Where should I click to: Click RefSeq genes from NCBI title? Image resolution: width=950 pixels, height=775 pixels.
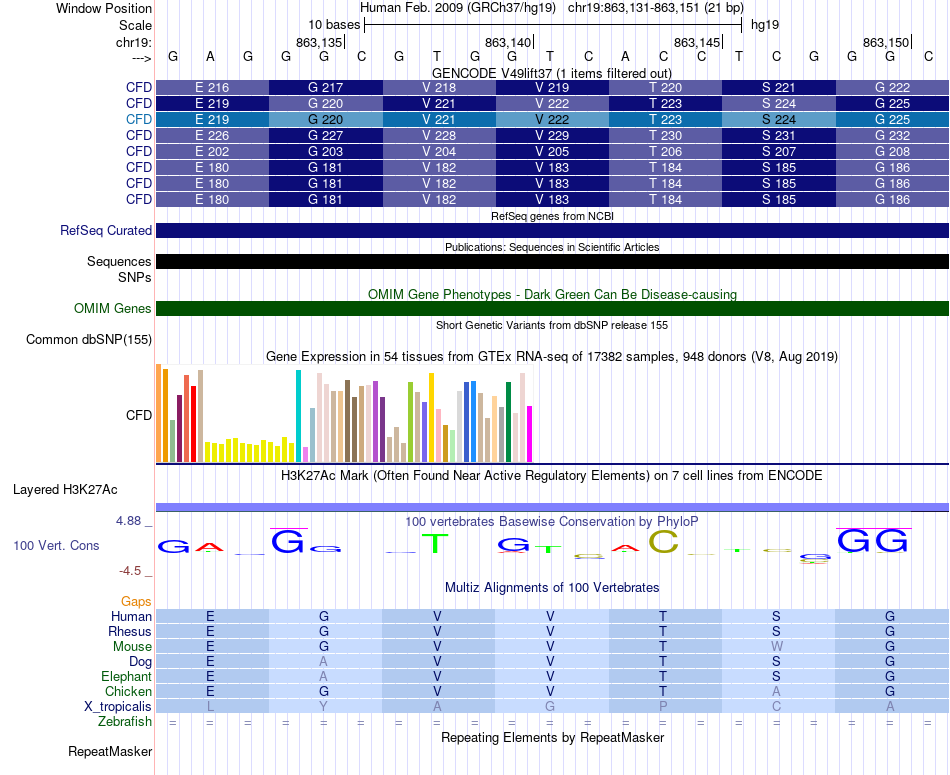(x=552, y=216)
